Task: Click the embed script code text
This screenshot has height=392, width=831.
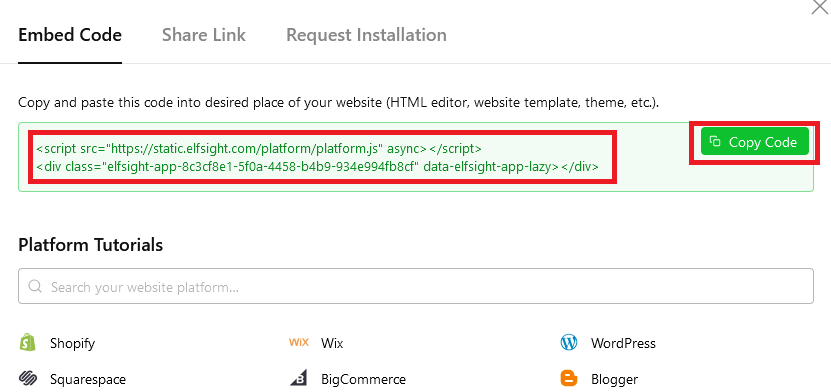Action: click(x=317, y=157)
